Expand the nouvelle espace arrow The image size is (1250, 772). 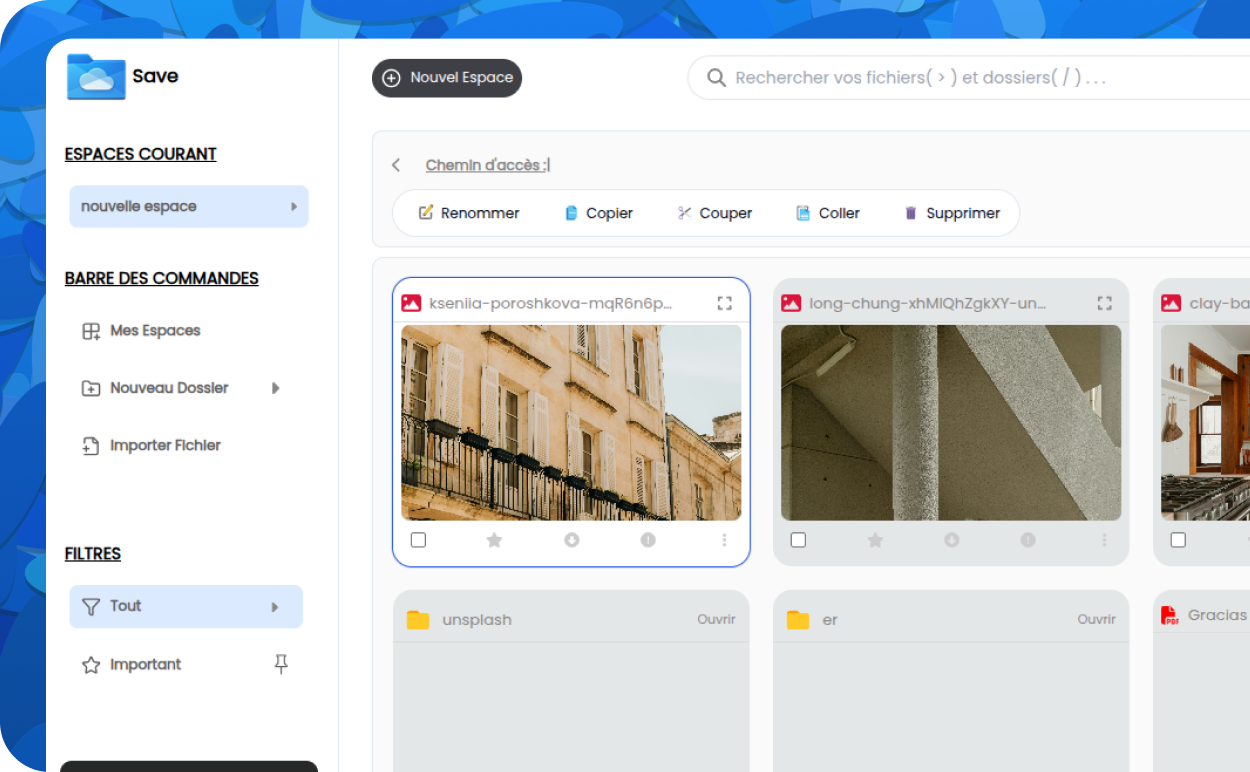pos(294,207)
